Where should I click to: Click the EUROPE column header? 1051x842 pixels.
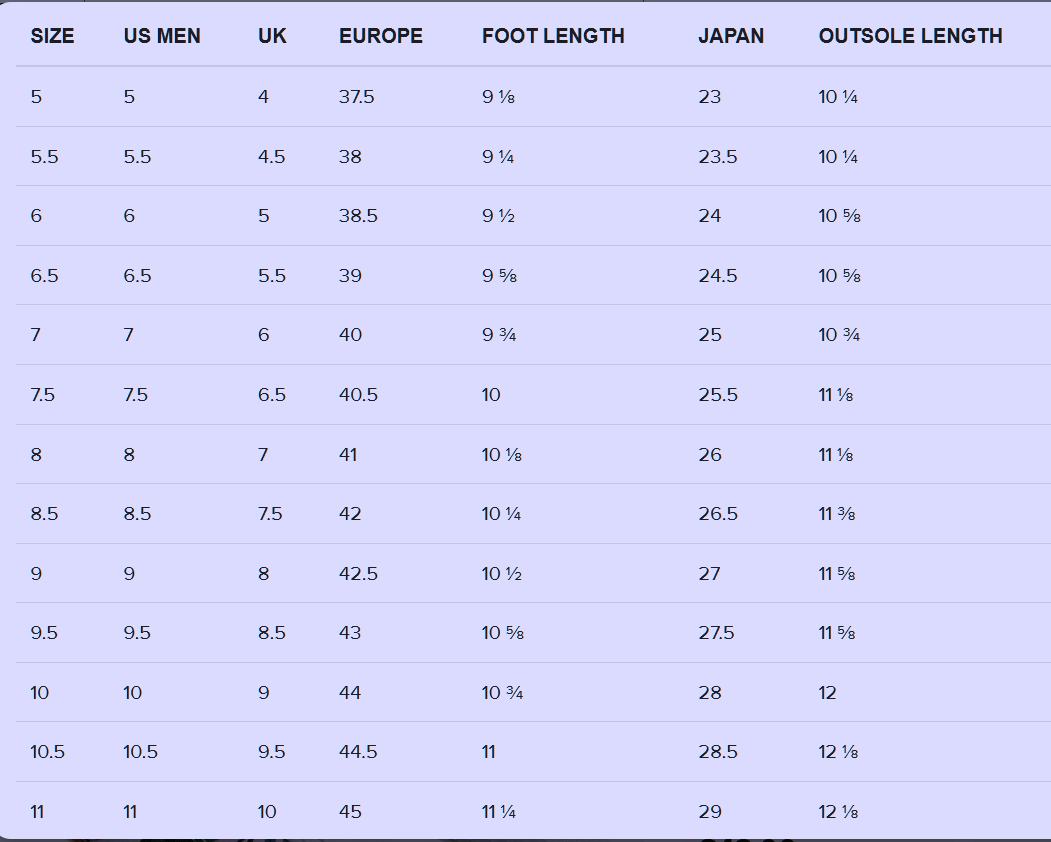tap(381, 36)
